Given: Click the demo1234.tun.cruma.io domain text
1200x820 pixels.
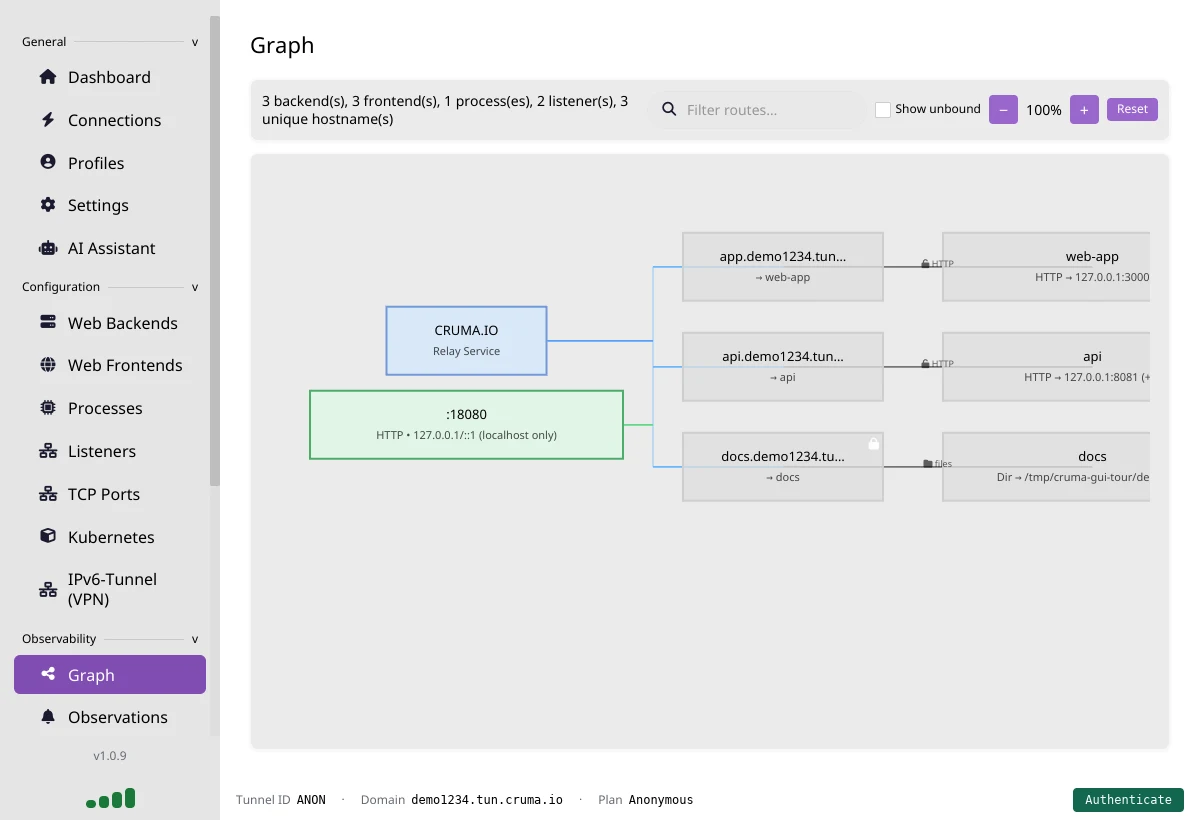Looking at the screenshot, I should point(487,800).
